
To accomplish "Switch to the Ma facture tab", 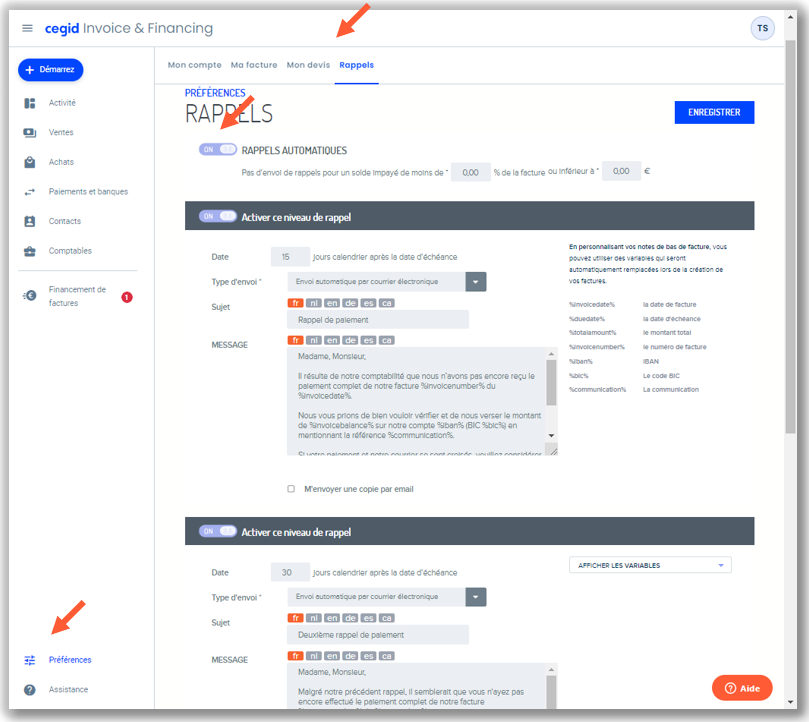I will (x=254, y=64).
